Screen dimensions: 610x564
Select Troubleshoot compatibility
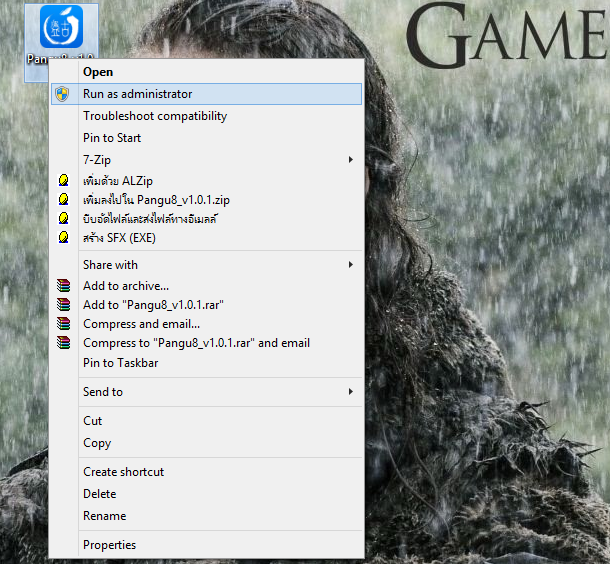click(207, 116)
